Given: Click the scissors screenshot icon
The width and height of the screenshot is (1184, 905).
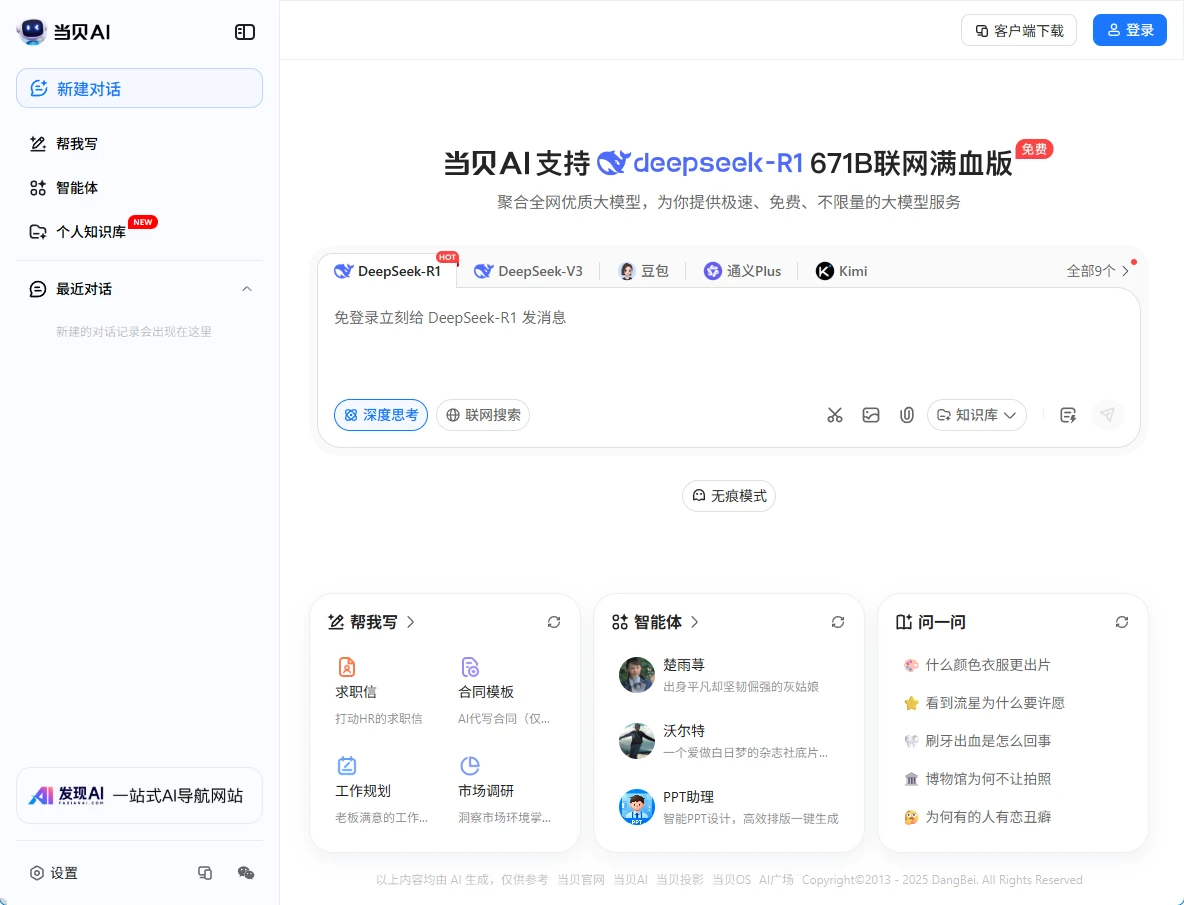Looking at the screenshot, I should click(x=835, y=415).
